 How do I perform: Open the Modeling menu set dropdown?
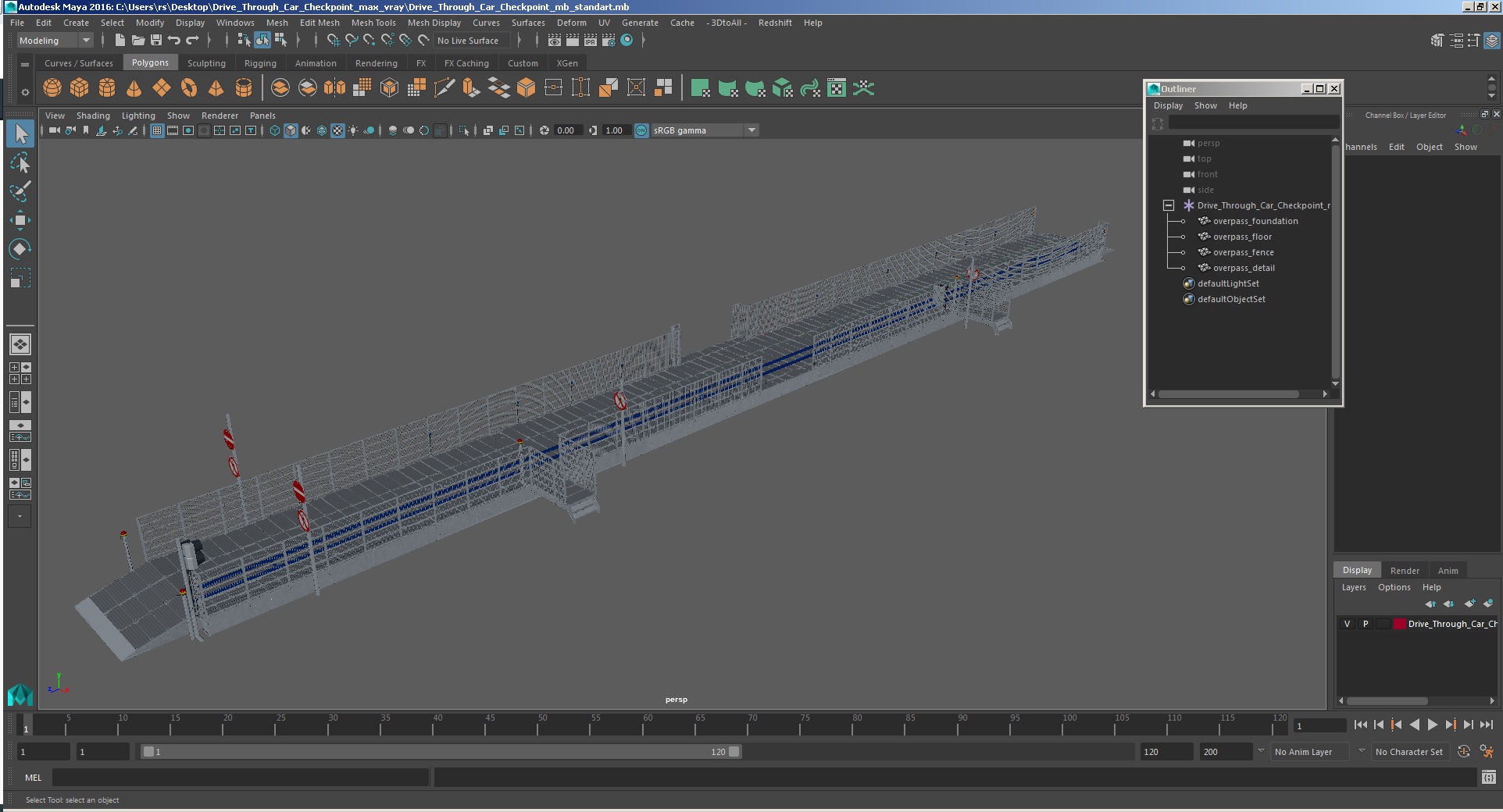[55, 41]
